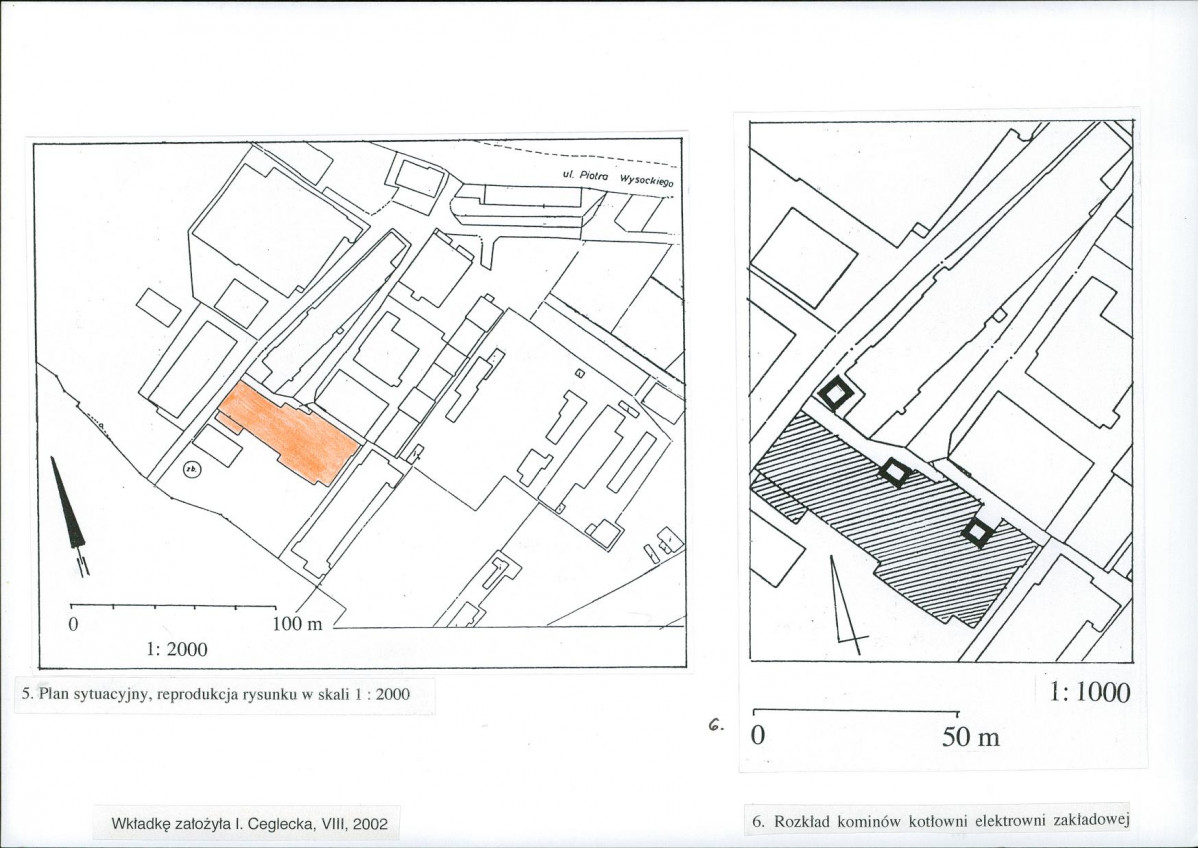This screenshot has width=1198, height=848.
Task: Click the '50 m' scale bar label
Action: [970, 737]
